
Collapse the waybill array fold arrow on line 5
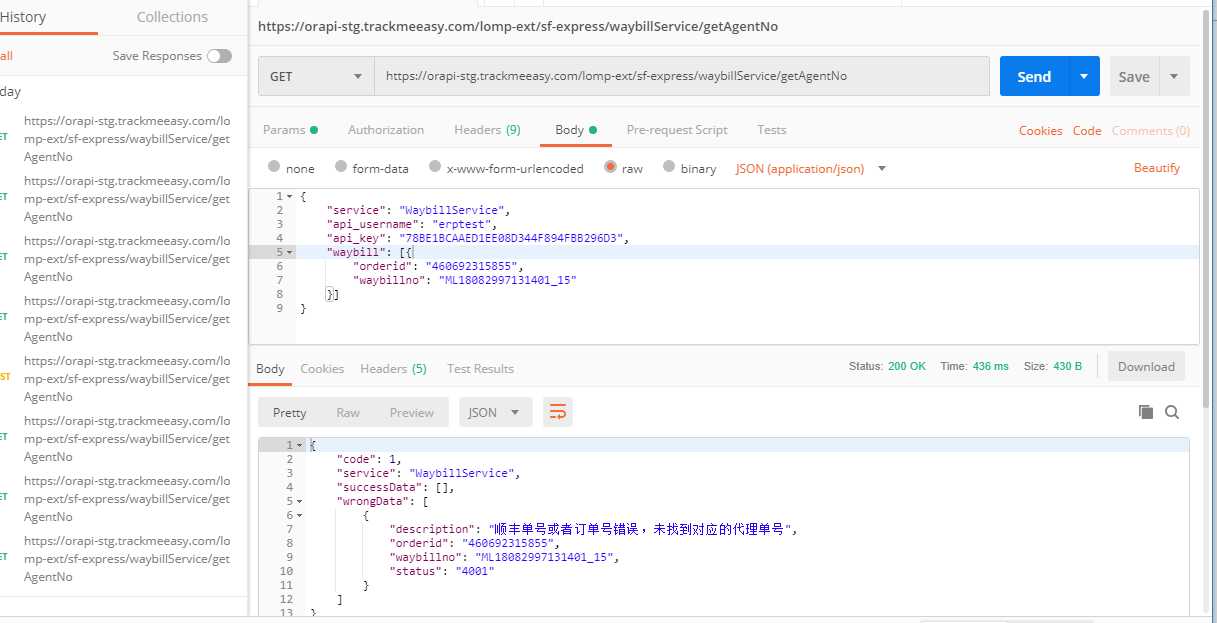(x=290, y=252)
